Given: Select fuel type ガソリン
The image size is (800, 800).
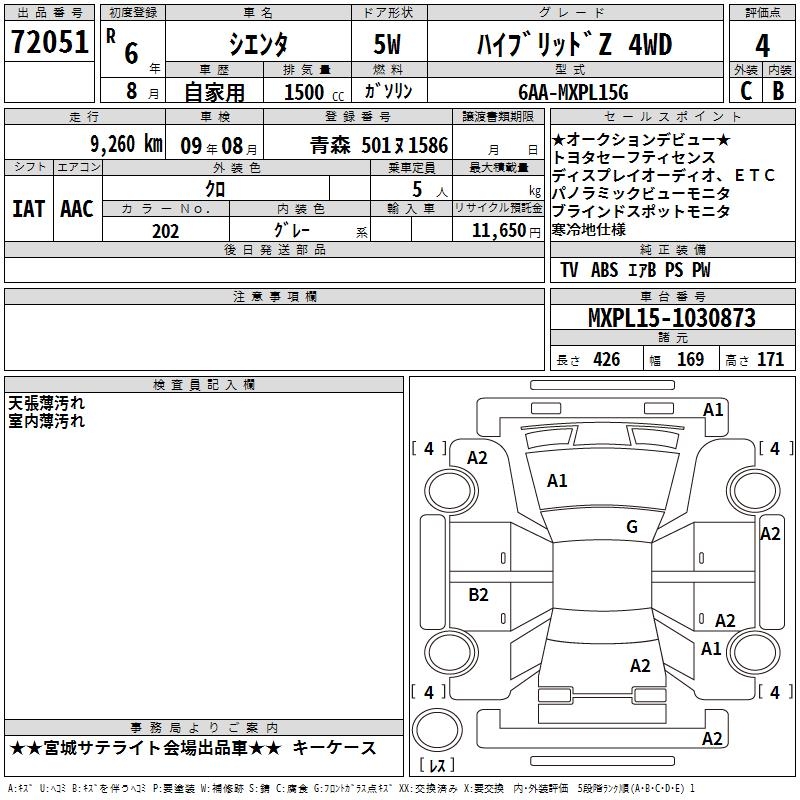Looking at the screenshot, I should [x=388, y=91].
